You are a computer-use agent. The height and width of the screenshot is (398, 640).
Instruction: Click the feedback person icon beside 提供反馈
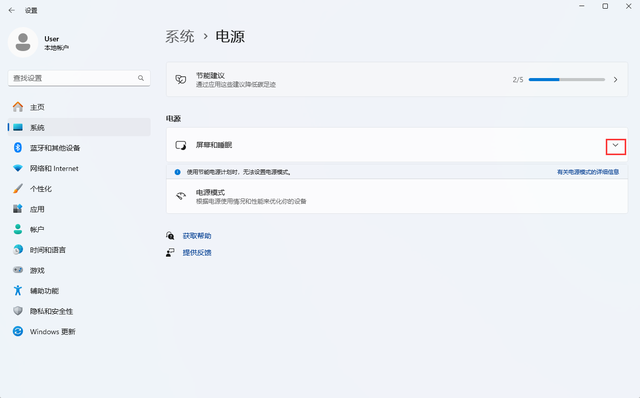[170, 253]
